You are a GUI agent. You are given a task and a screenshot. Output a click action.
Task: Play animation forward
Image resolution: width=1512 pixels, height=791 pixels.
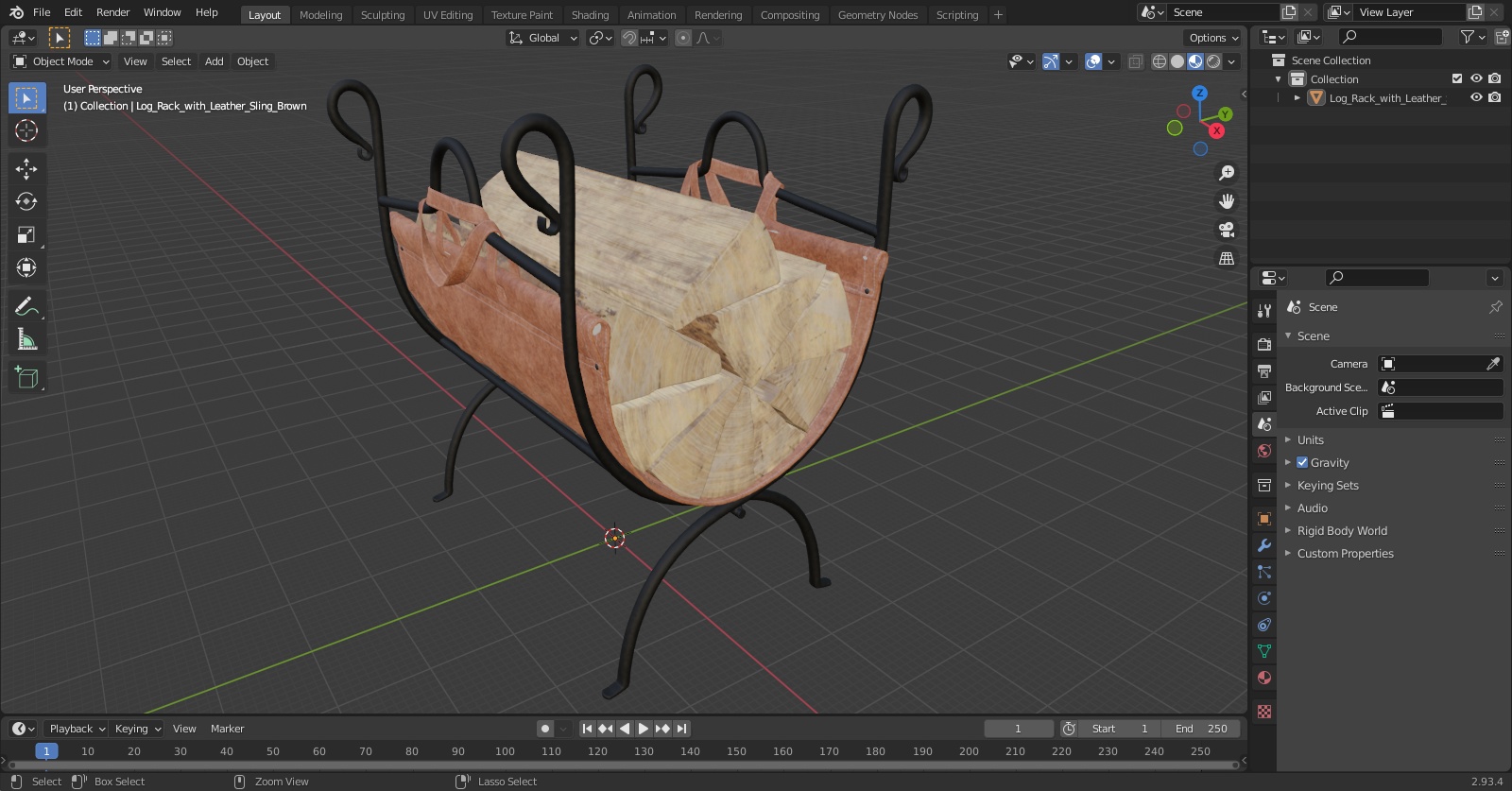(644, 729)
